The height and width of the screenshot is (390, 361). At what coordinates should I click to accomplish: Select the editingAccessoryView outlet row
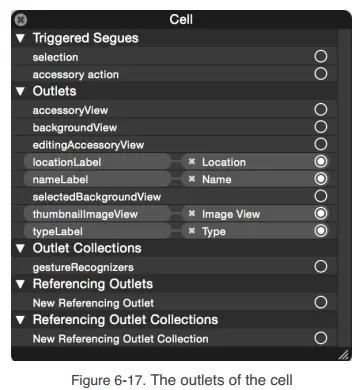point(174,144)
